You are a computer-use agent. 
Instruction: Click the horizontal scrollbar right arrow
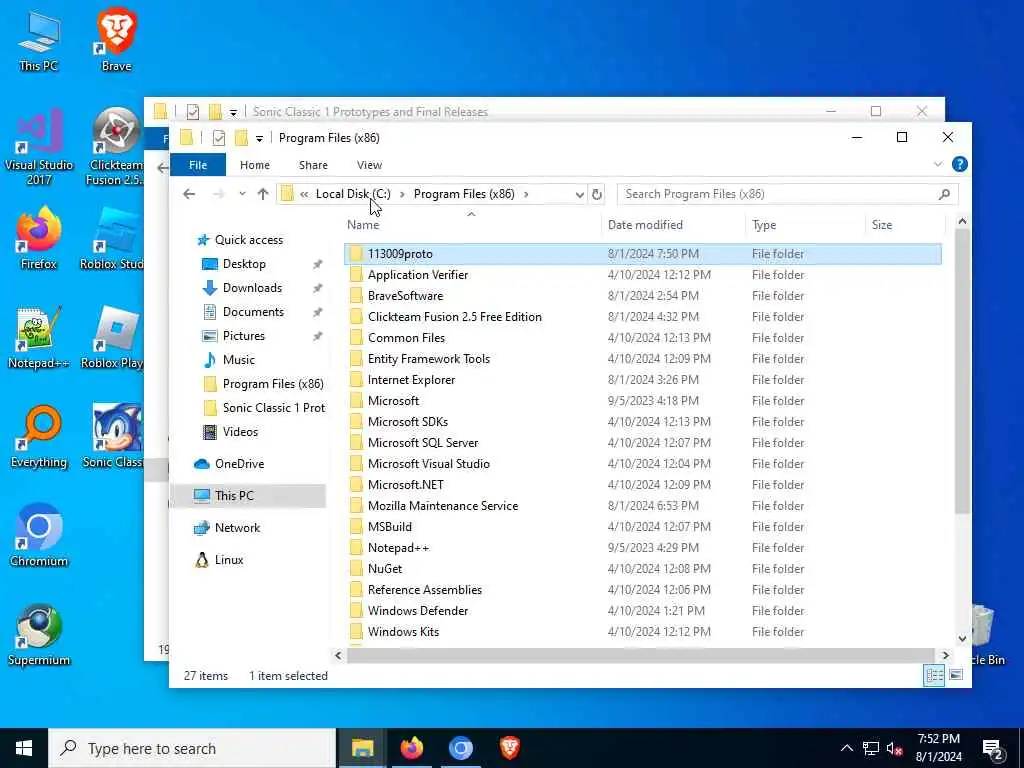946,655
